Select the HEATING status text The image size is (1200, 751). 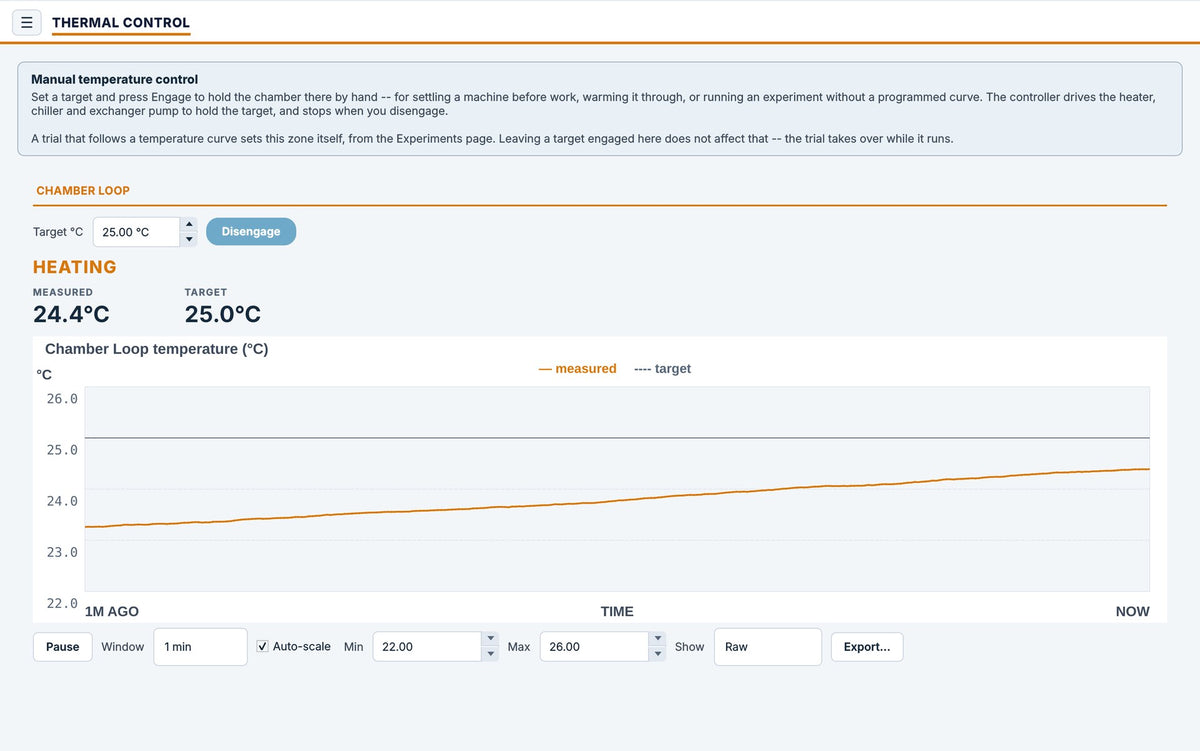[75, 267]
